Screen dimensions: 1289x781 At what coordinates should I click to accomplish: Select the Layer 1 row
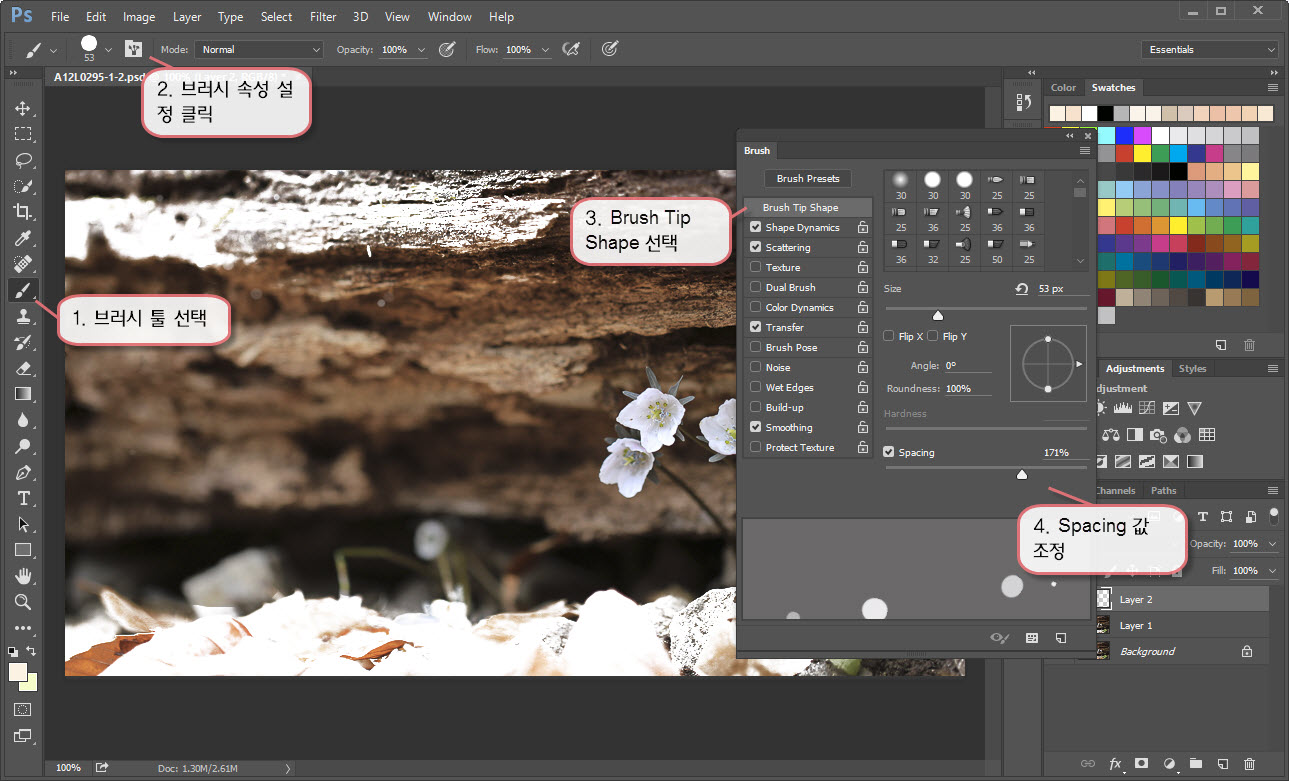[x=1181, y=625]
